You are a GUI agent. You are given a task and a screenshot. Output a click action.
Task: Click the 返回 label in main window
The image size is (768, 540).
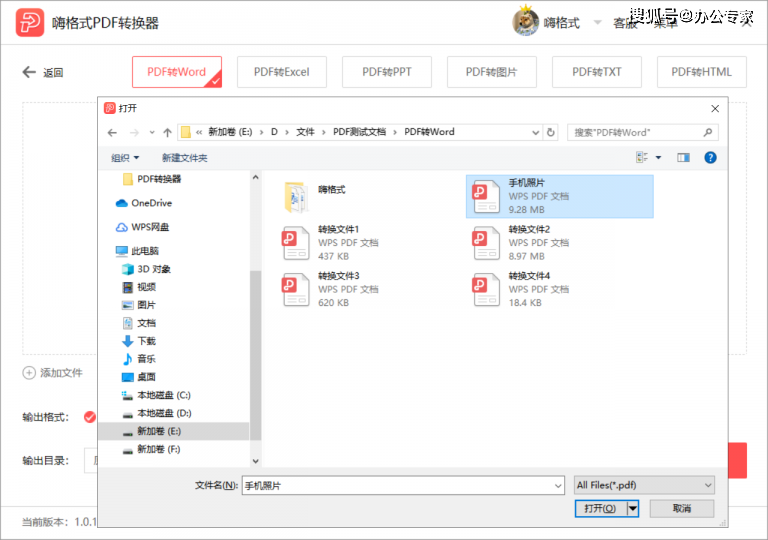pyautogui.click(x=53, y=73)
